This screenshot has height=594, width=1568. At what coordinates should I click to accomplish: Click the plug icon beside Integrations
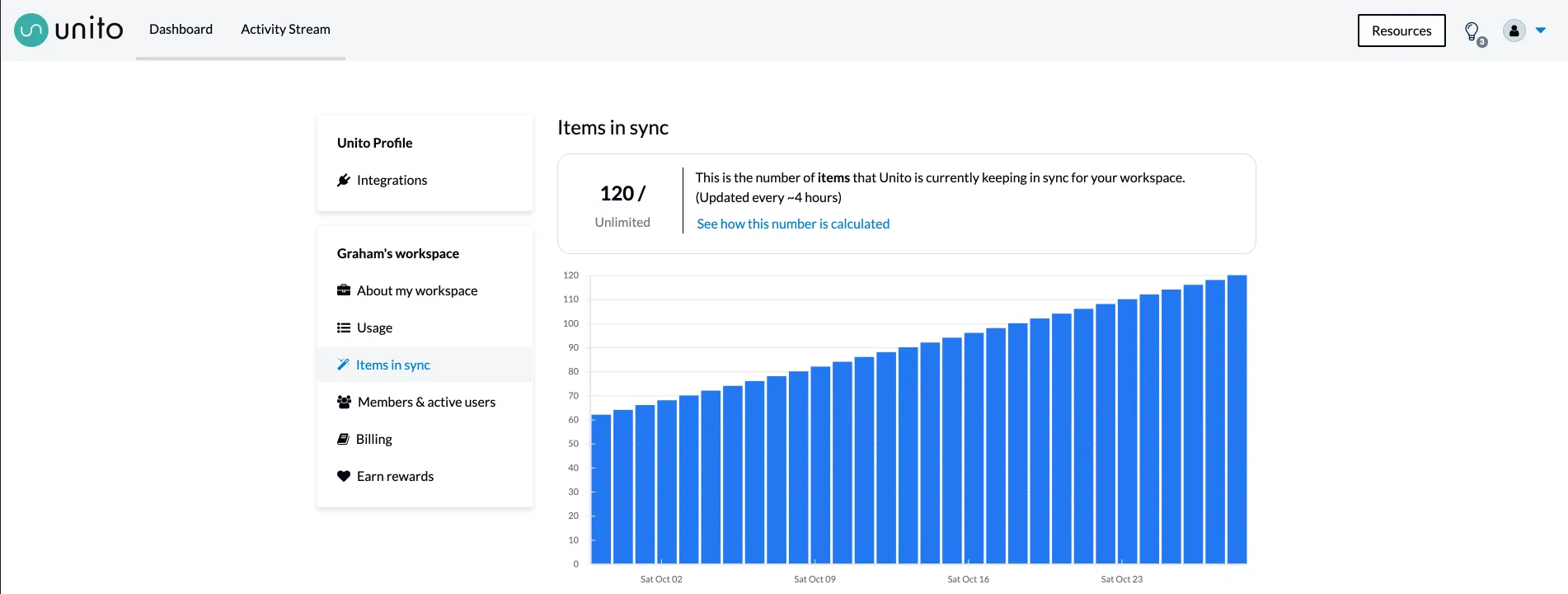click(x=344, y=180)
